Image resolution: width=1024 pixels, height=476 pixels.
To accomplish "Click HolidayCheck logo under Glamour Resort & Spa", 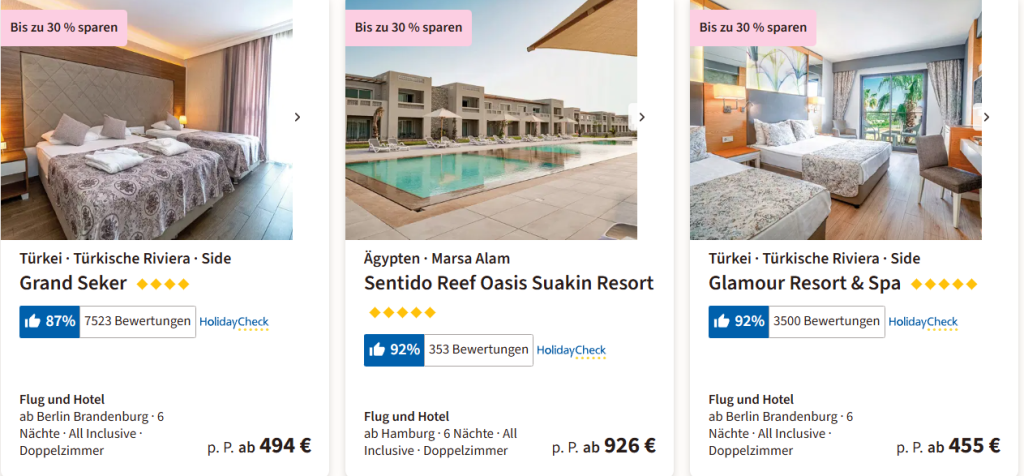I will pyautogui.click(x=923, y=322).
